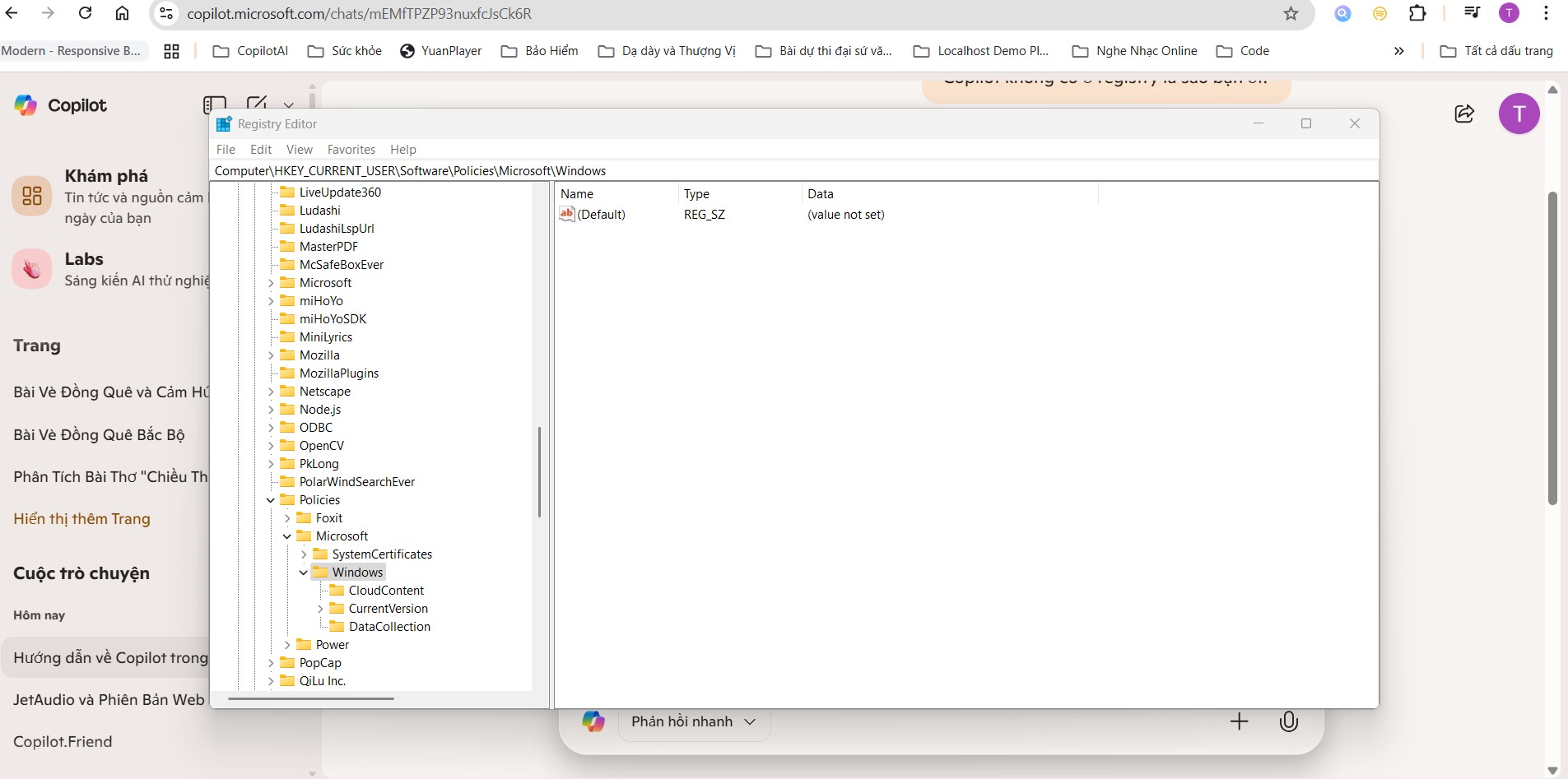The height and width of the screenshot is (779, 1568).
Task: Open a new chat with the compose icon
Action: click(x=258, y=102)
